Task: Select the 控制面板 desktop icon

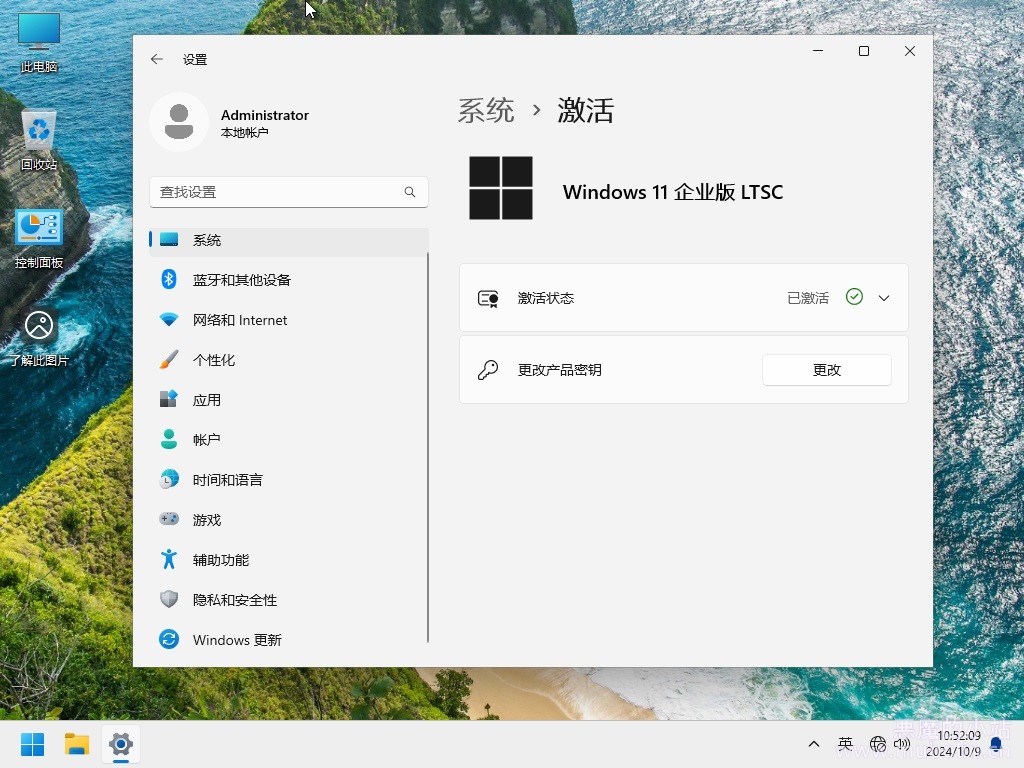Action: click(39, 239)
